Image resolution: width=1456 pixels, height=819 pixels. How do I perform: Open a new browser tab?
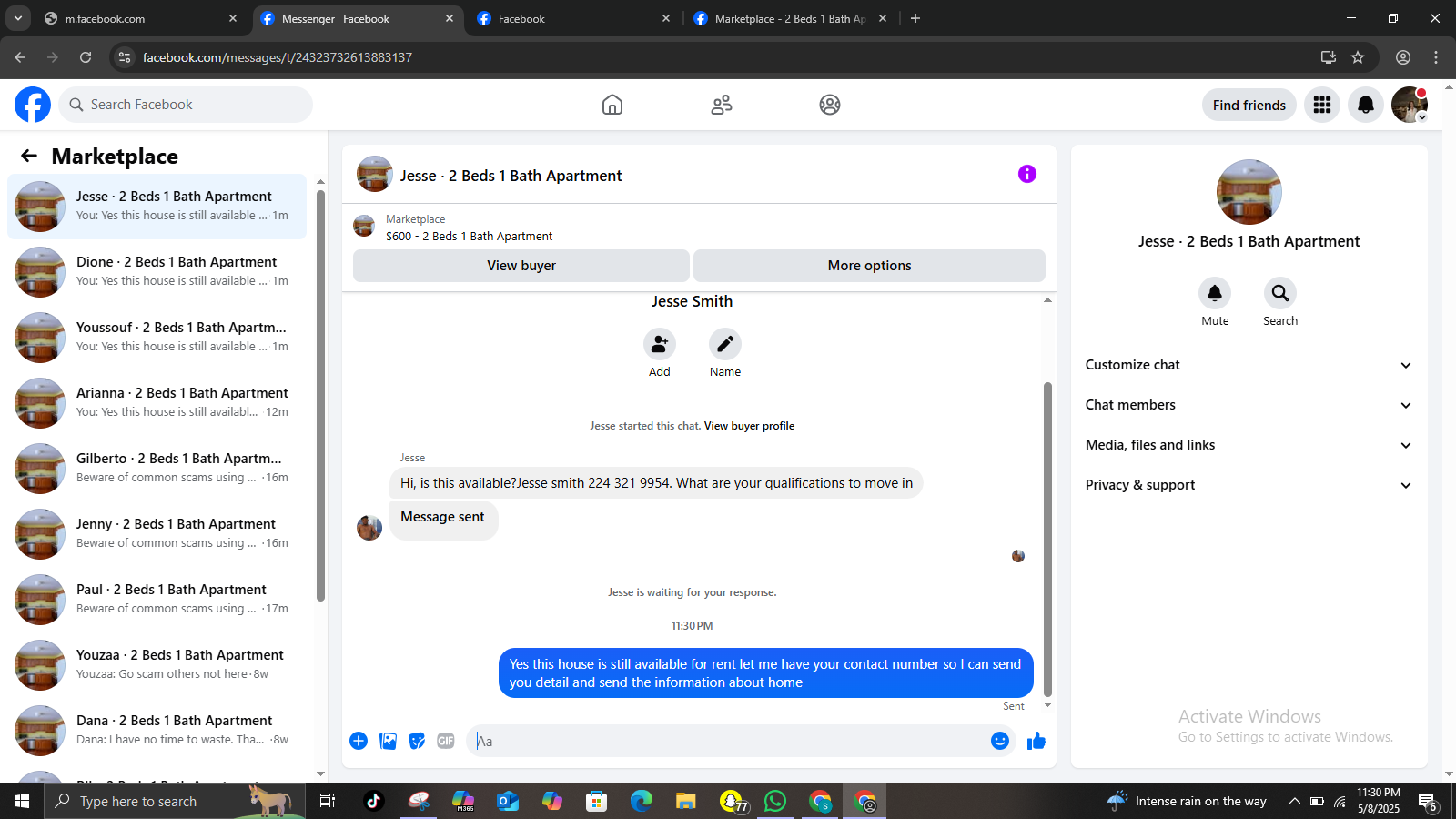pos(915,18)
